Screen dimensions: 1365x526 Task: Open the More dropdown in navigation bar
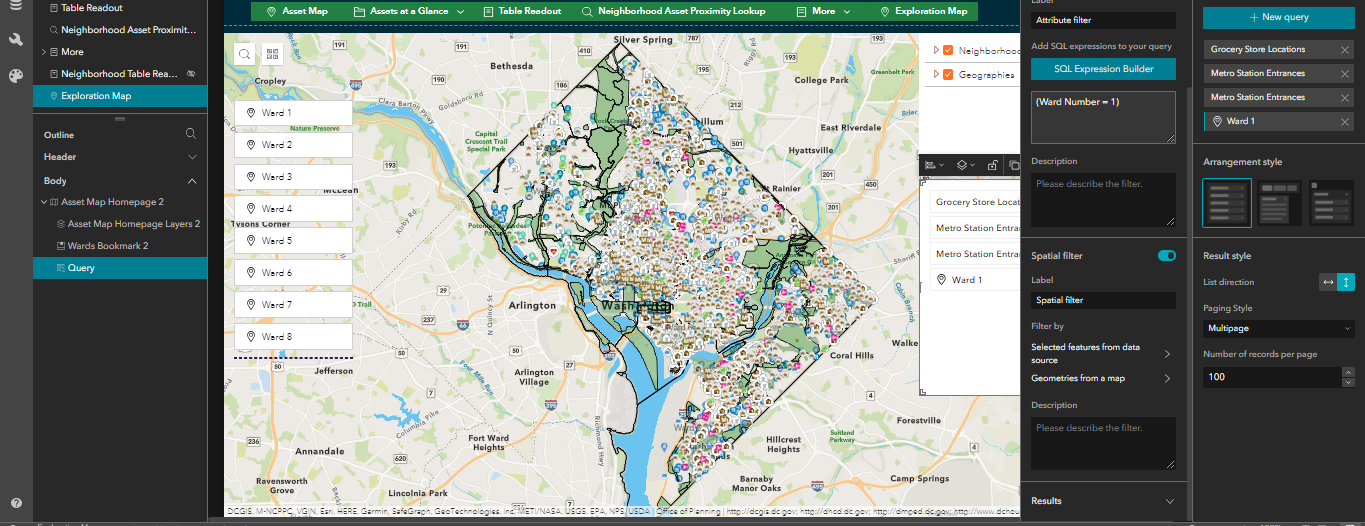click(x=847, y=12)
